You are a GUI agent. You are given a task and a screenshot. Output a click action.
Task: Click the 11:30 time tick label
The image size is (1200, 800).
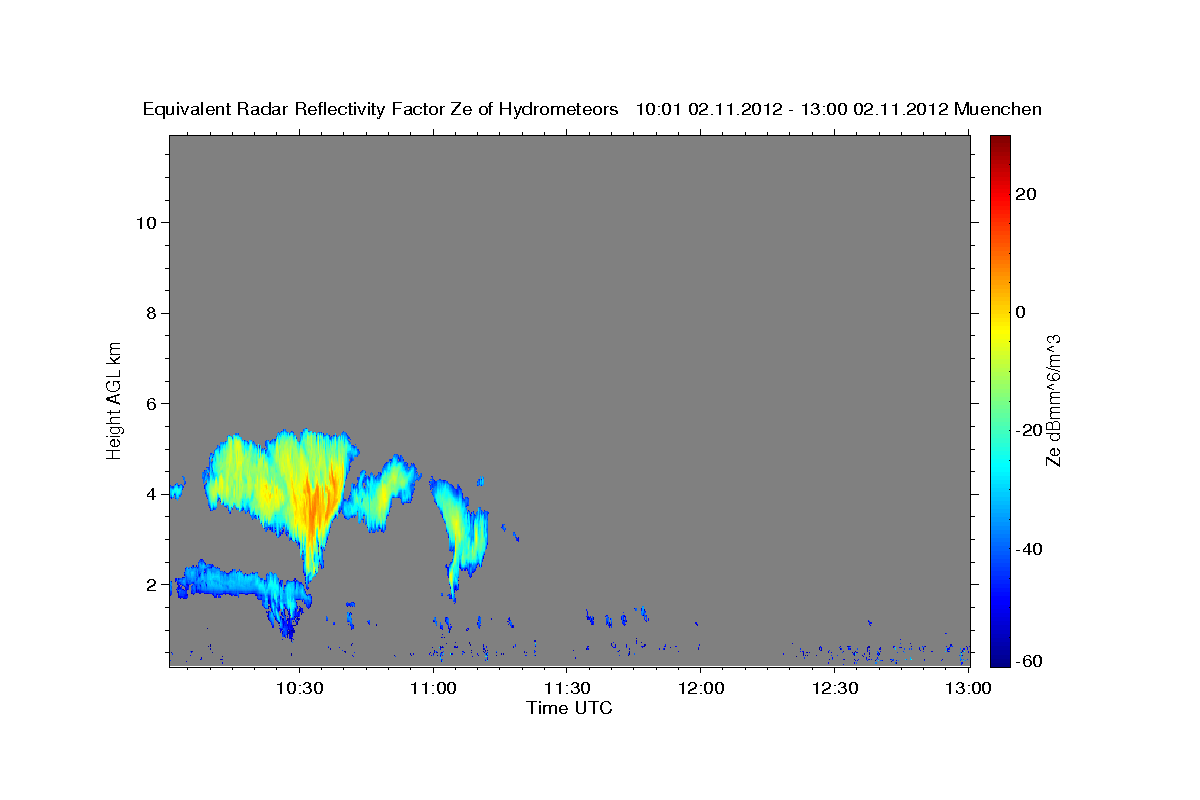567,688
